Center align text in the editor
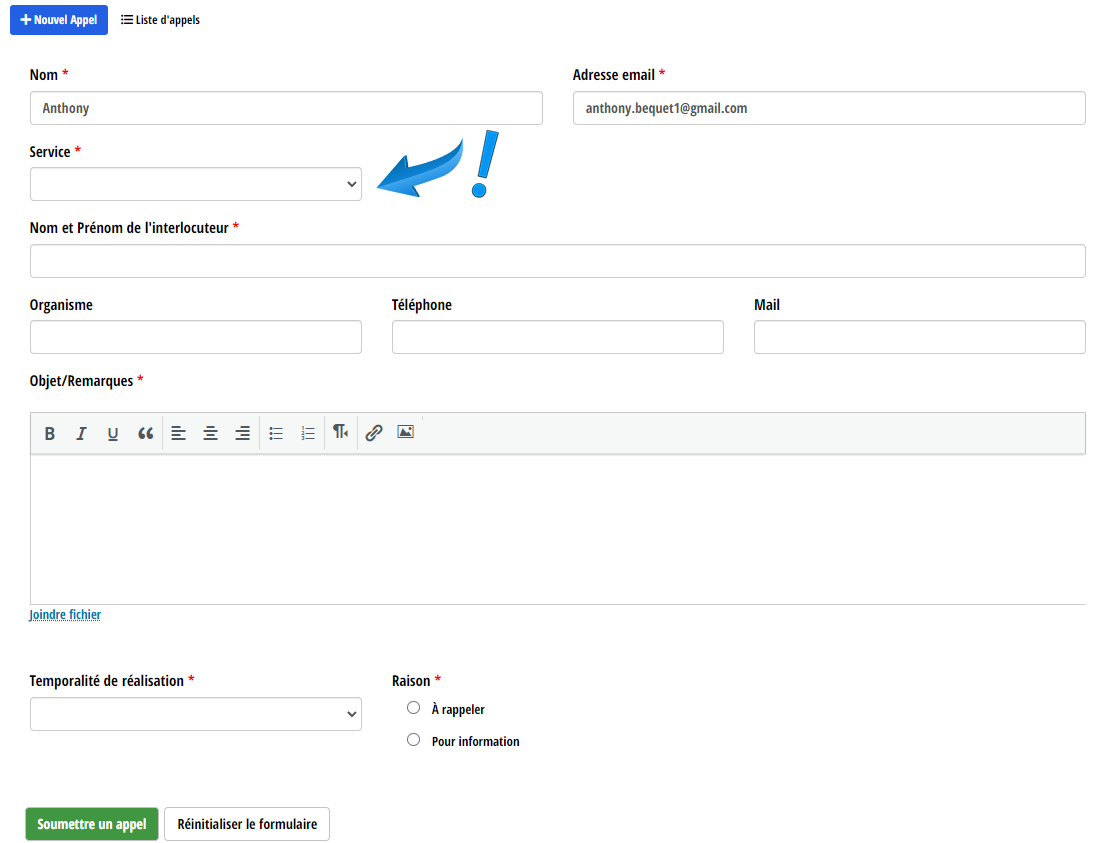Viewport: 1113px width, 843px height. tap(211, 434)
